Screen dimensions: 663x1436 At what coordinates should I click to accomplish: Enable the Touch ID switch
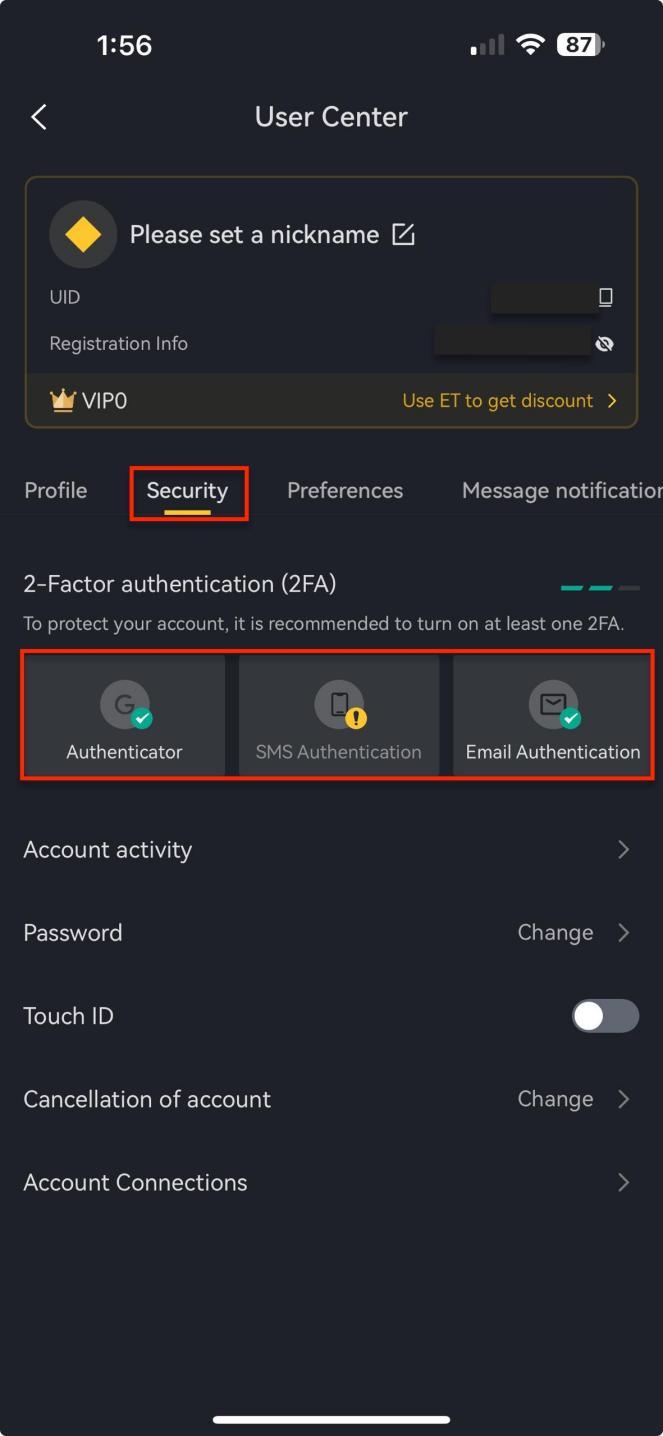pyautogui.click(x=605, y=1016)
